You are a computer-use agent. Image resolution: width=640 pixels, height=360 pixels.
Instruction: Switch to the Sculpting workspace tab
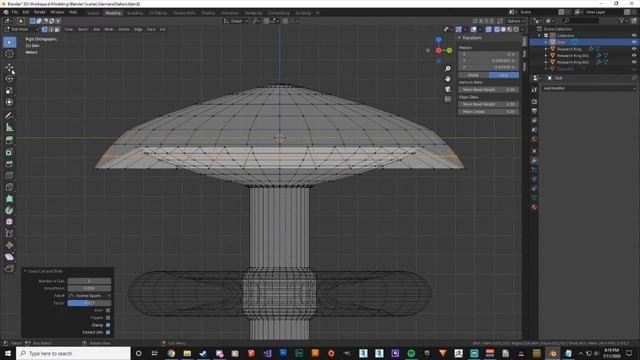[135, 13]
